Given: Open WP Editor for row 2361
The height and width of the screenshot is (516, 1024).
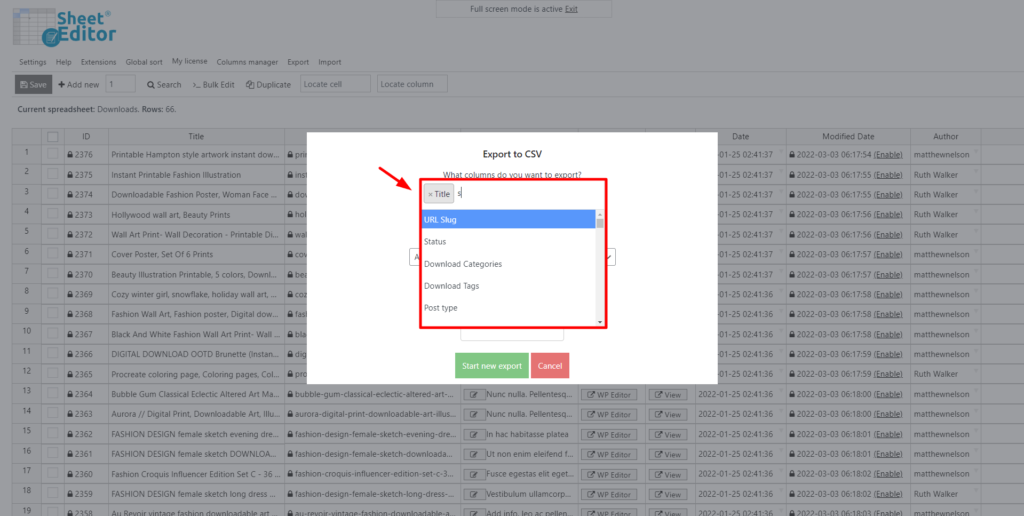Looking at the screenshot, I should (x=609, y=455).
